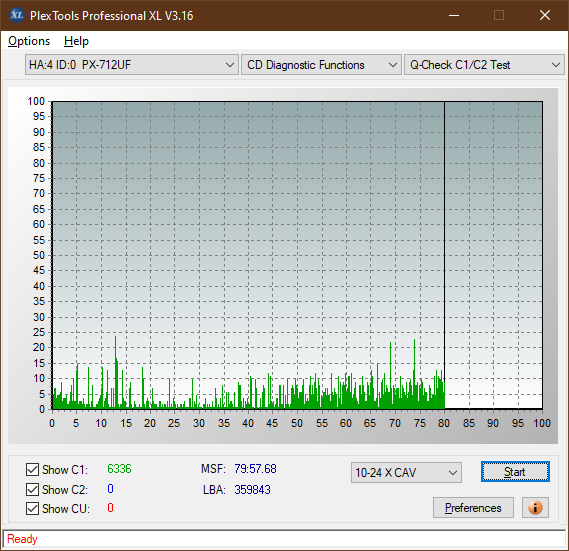
Task: Click the orange info icon button
Action: pyautogui.click(x=535, y=507)
